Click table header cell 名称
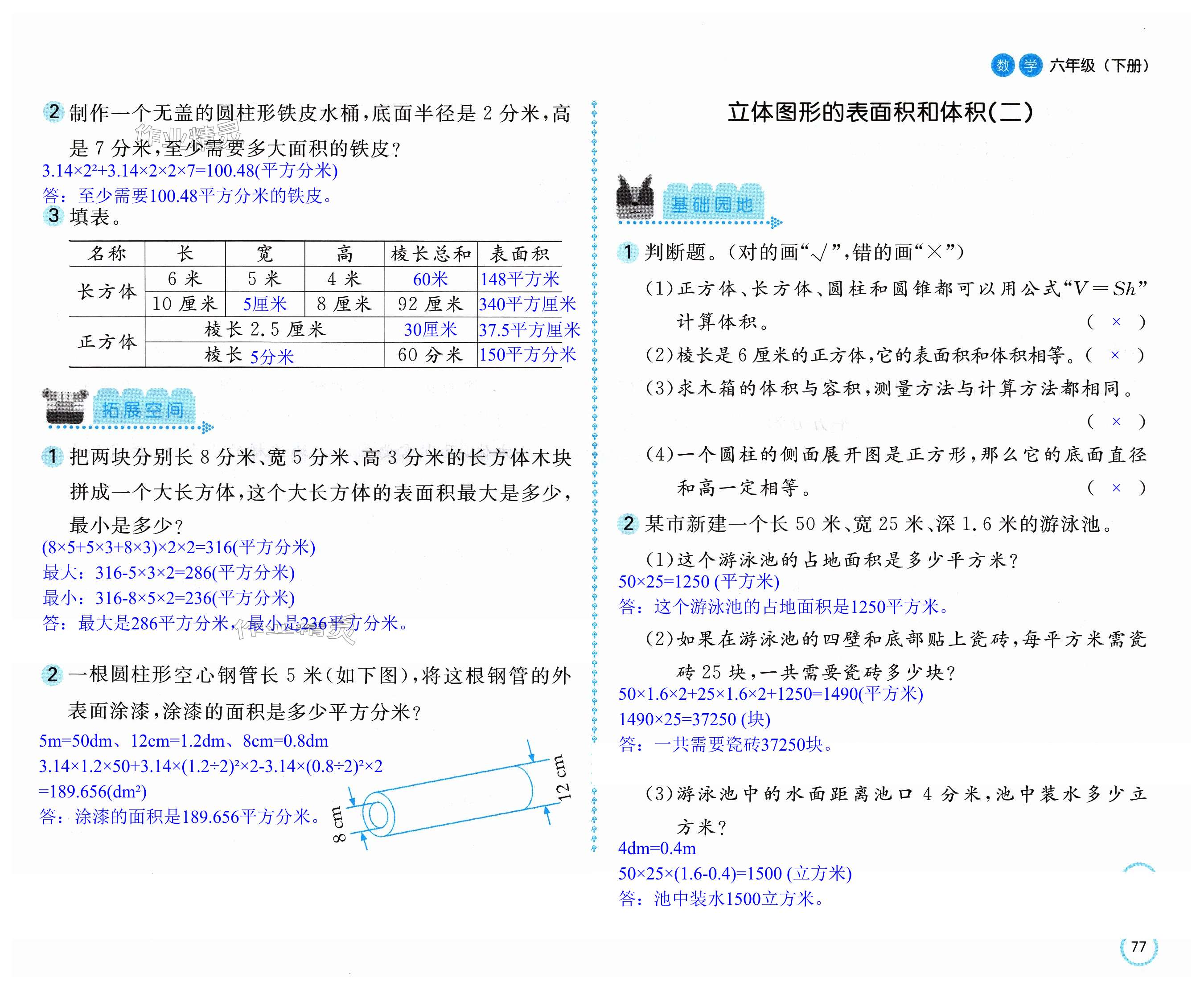Image resolution: width=1204 pixels, height=990 pixels. (107, 254)
